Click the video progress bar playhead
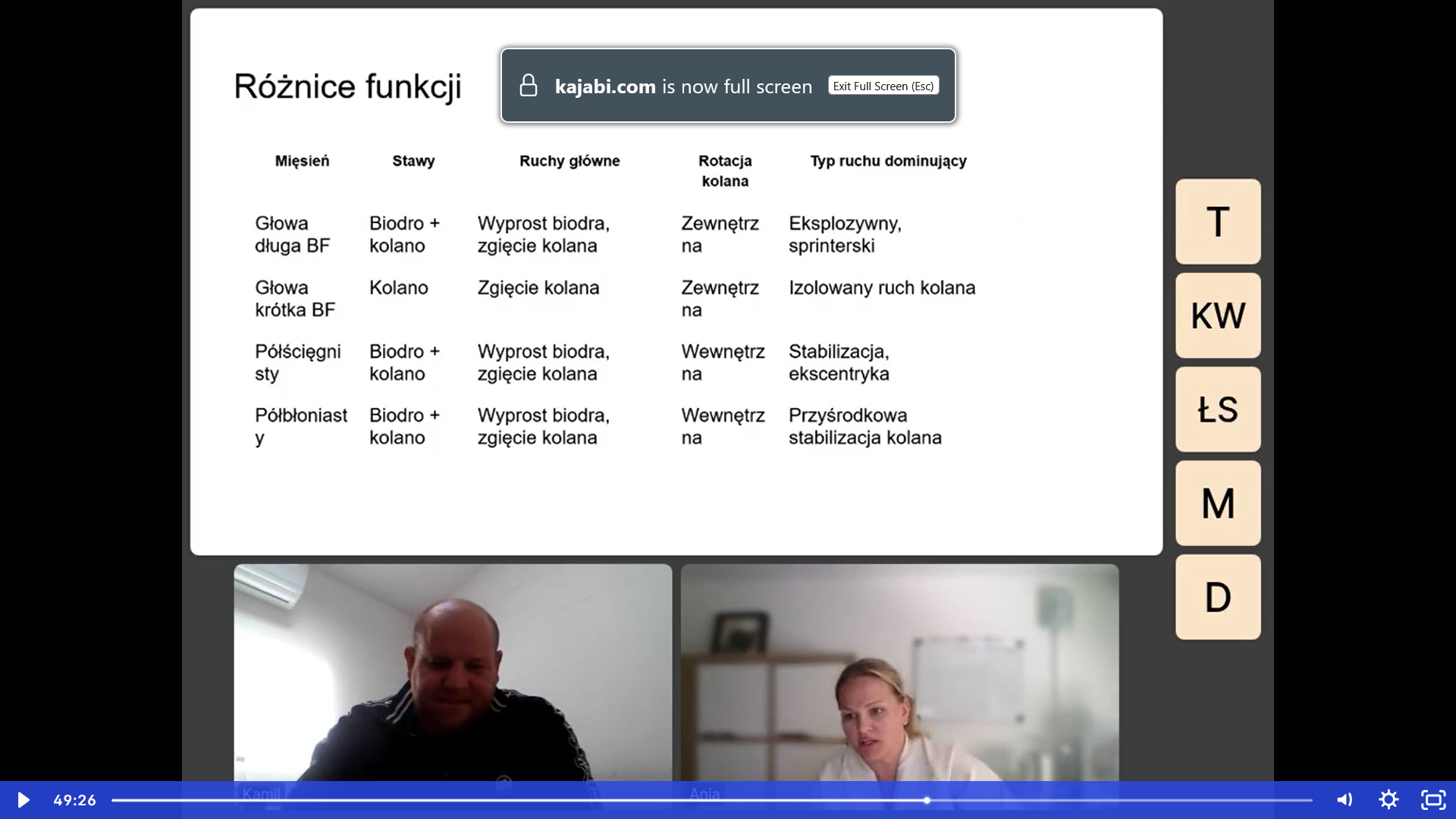This screenshot has width=1456, height=819. pyautogui.click(x=927, y=800)
